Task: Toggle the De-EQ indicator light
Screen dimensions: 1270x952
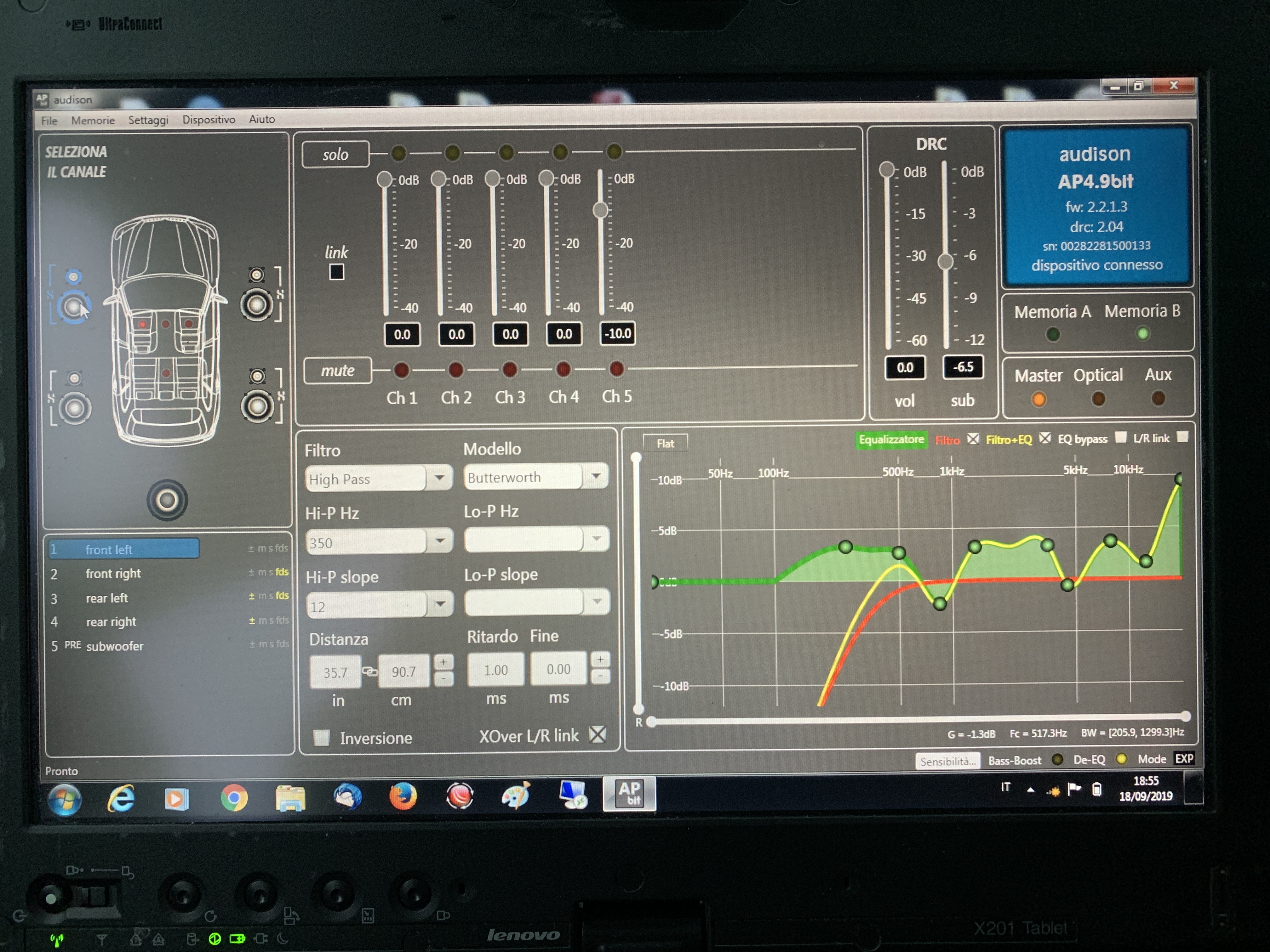Action: [1121, 759]
